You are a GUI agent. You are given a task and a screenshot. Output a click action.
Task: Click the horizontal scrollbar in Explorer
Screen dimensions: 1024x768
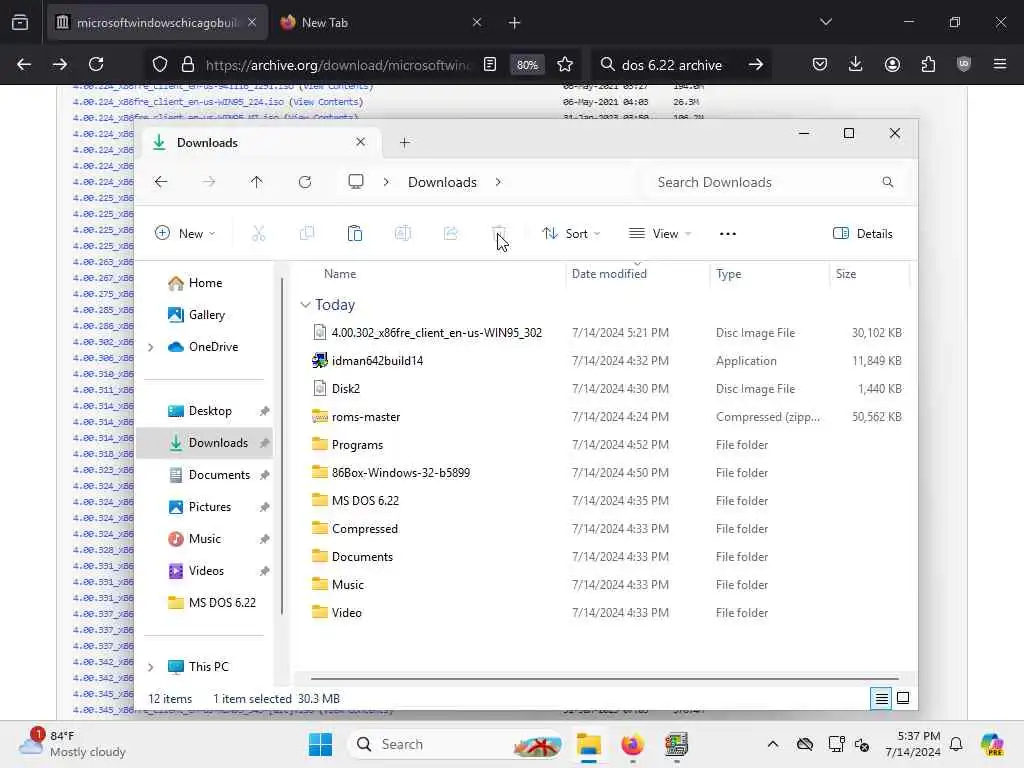tap(605, 679)
